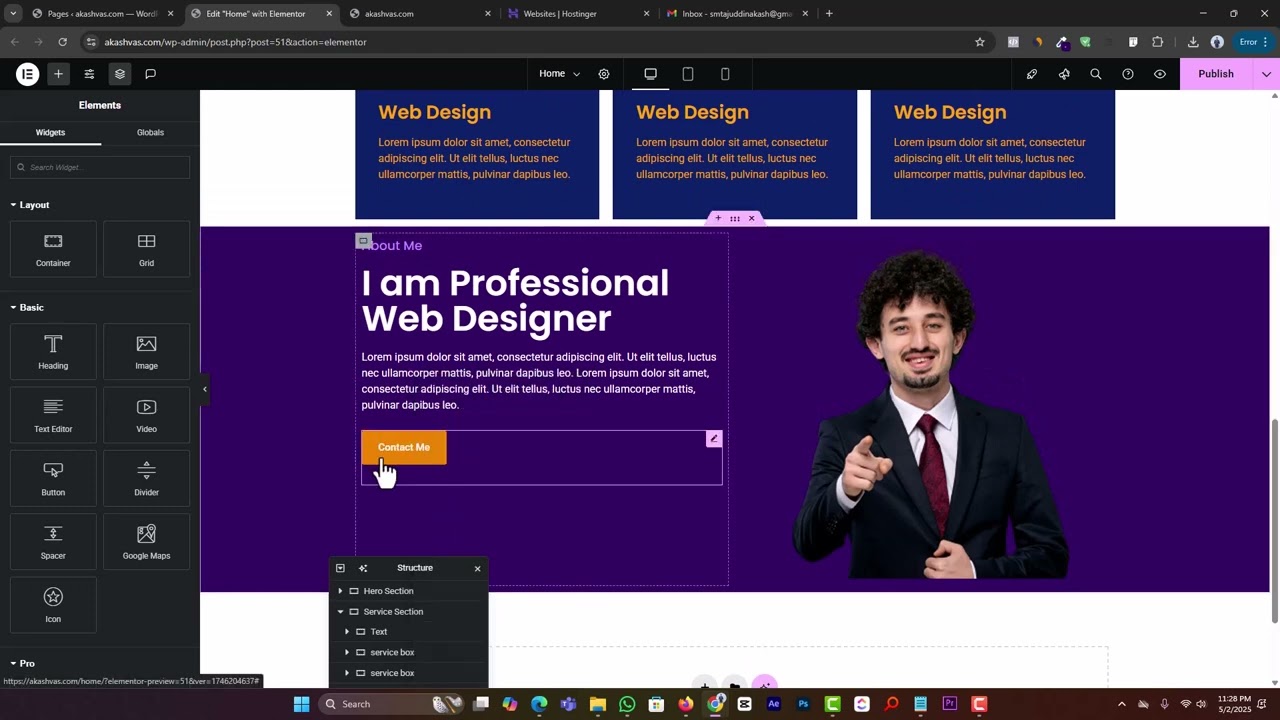Click the container handle on About Me
This screenshot has height=720, width=1280.
click(x=364, y=241)
